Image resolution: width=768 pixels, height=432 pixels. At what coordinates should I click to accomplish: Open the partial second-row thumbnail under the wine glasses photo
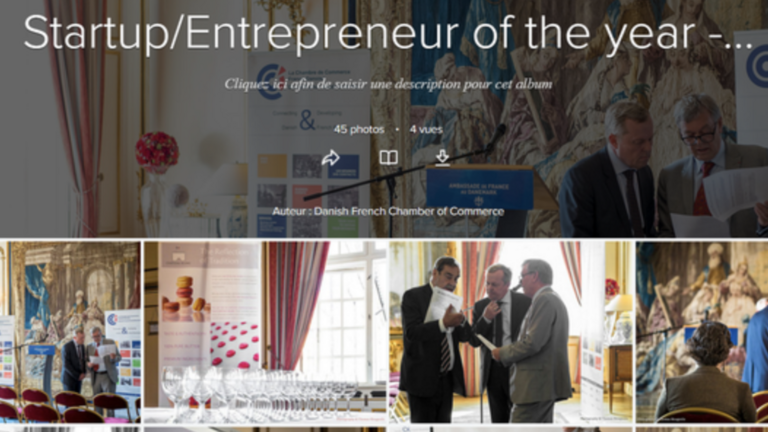(x=265, y=429)
